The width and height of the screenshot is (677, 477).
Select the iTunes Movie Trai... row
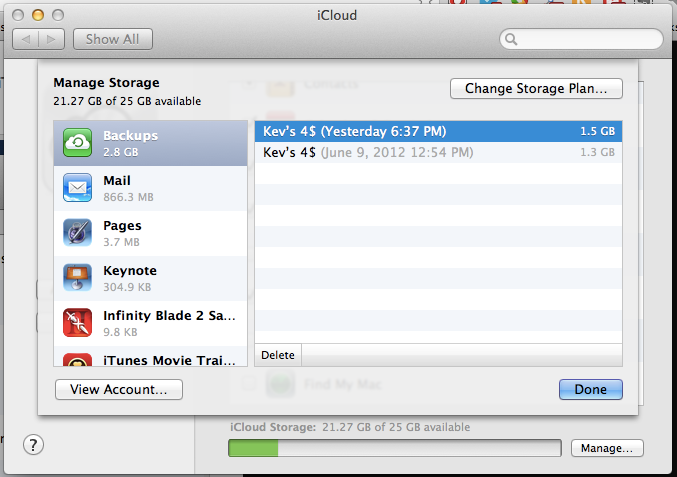click(x=150, y=356)
